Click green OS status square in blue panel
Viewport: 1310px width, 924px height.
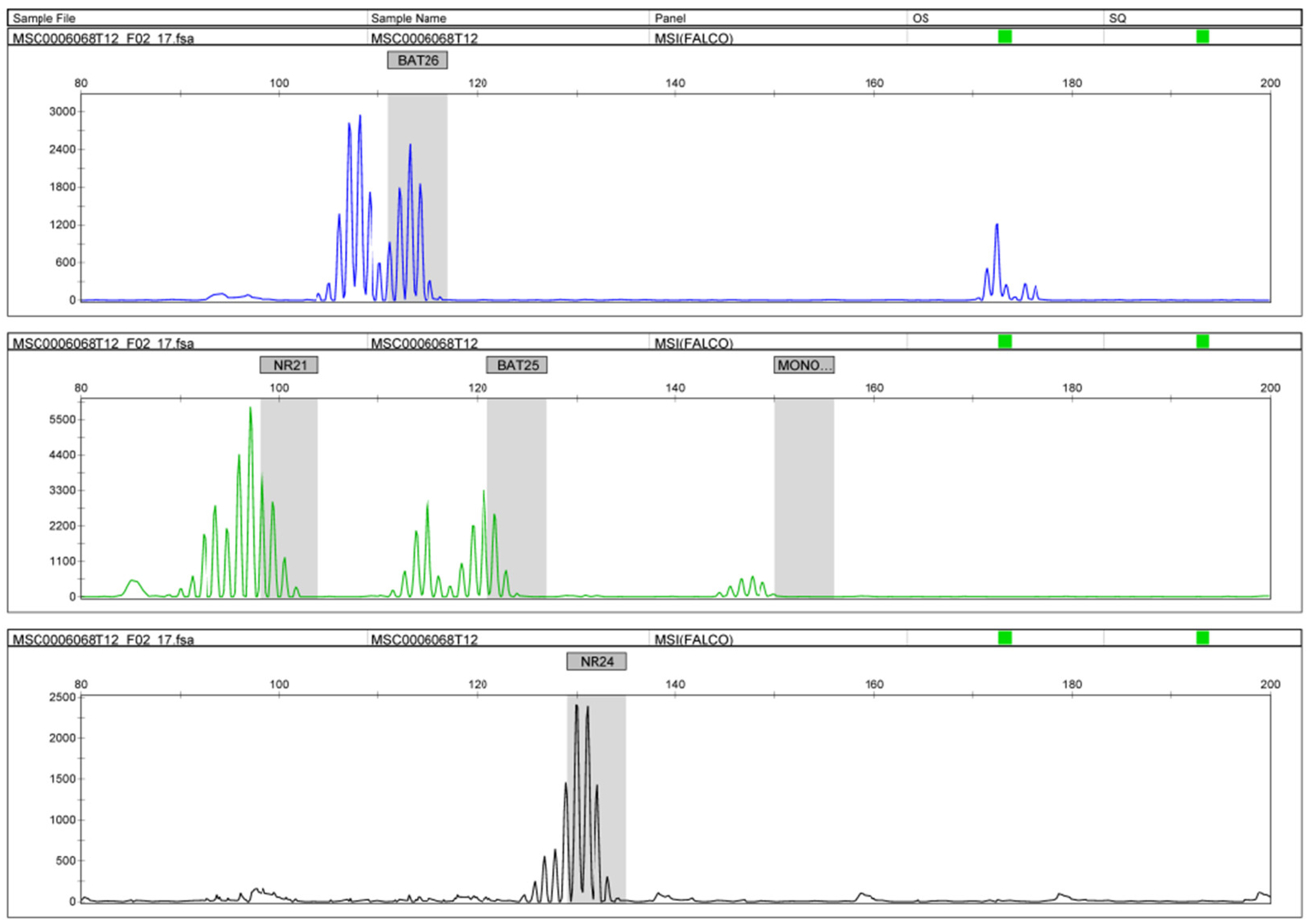pyautogui.click(x=1005, y=36)
